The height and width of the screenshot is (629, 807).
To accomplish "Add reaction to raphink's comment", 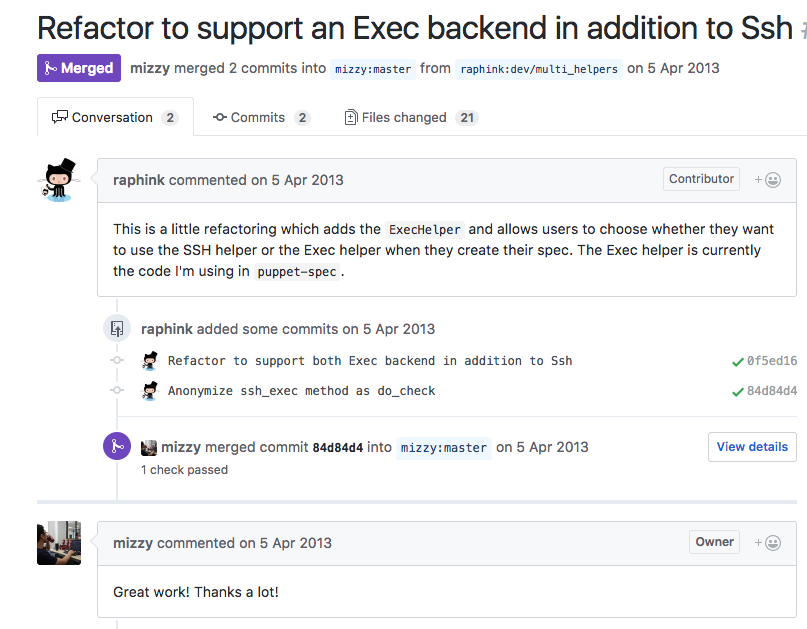I will 767,180.
